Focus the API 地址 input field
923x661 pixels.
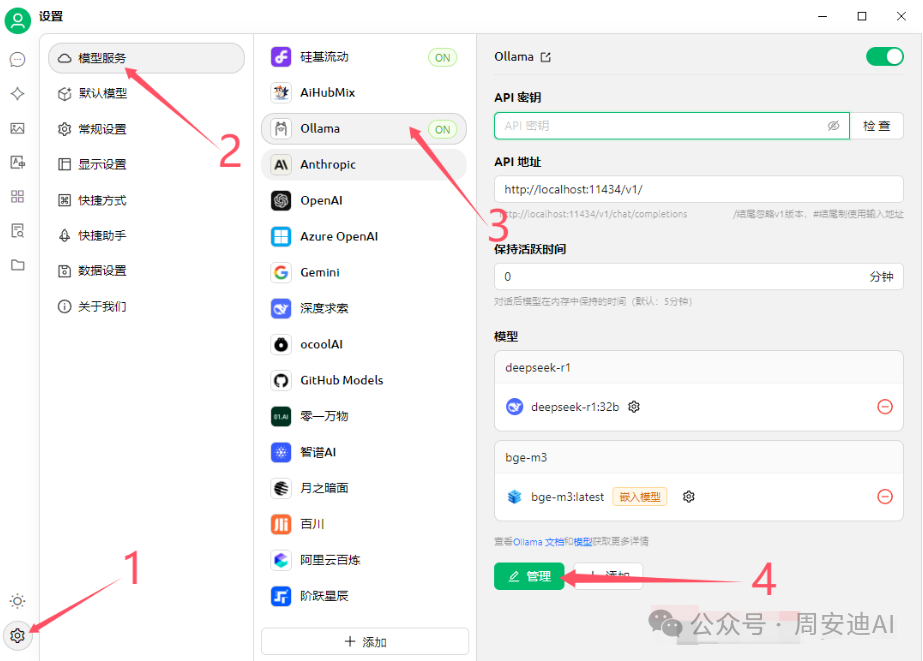699,190
